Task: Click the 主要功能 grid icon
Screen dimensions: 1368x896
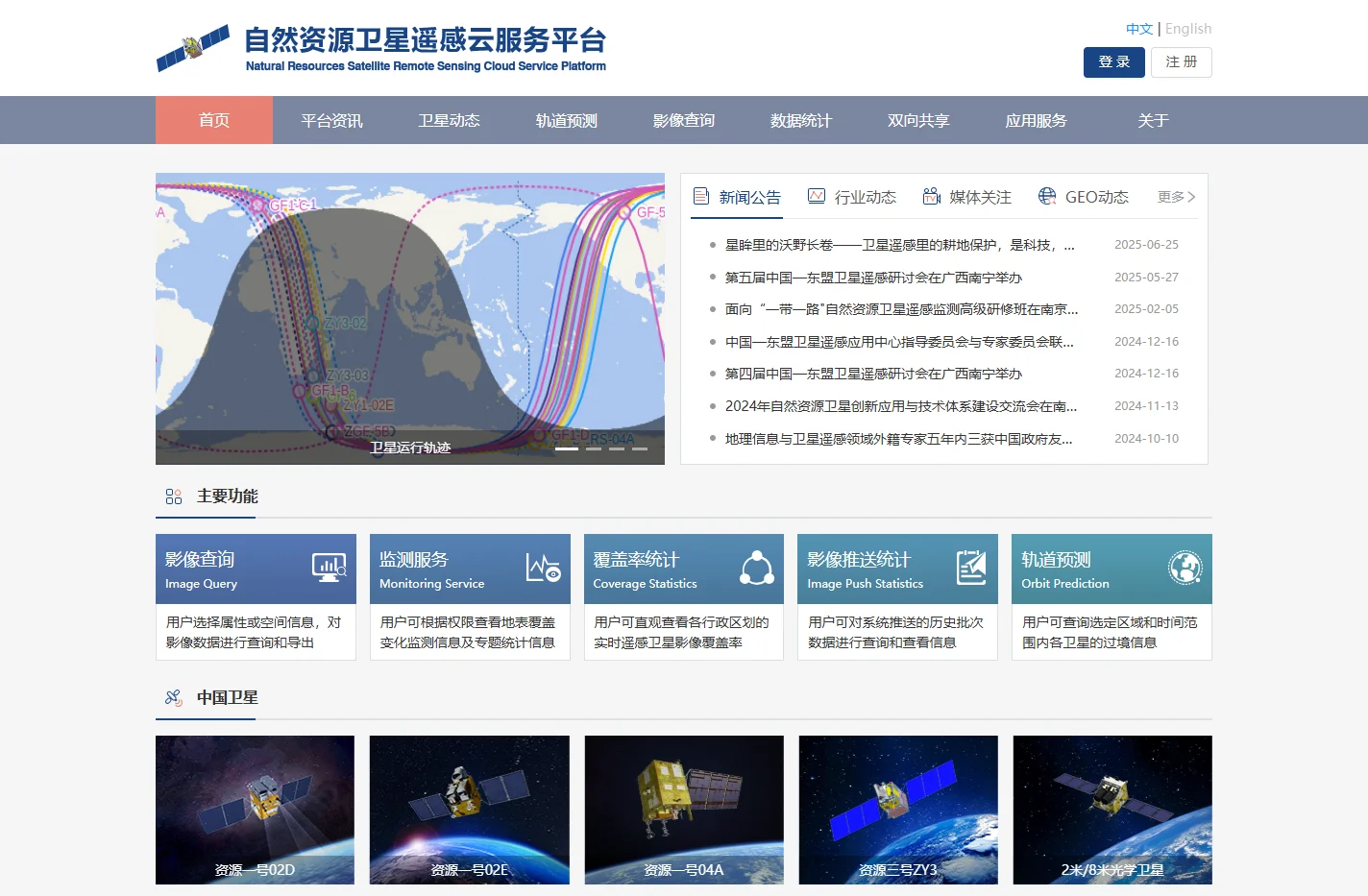Action: pos(174,496)
